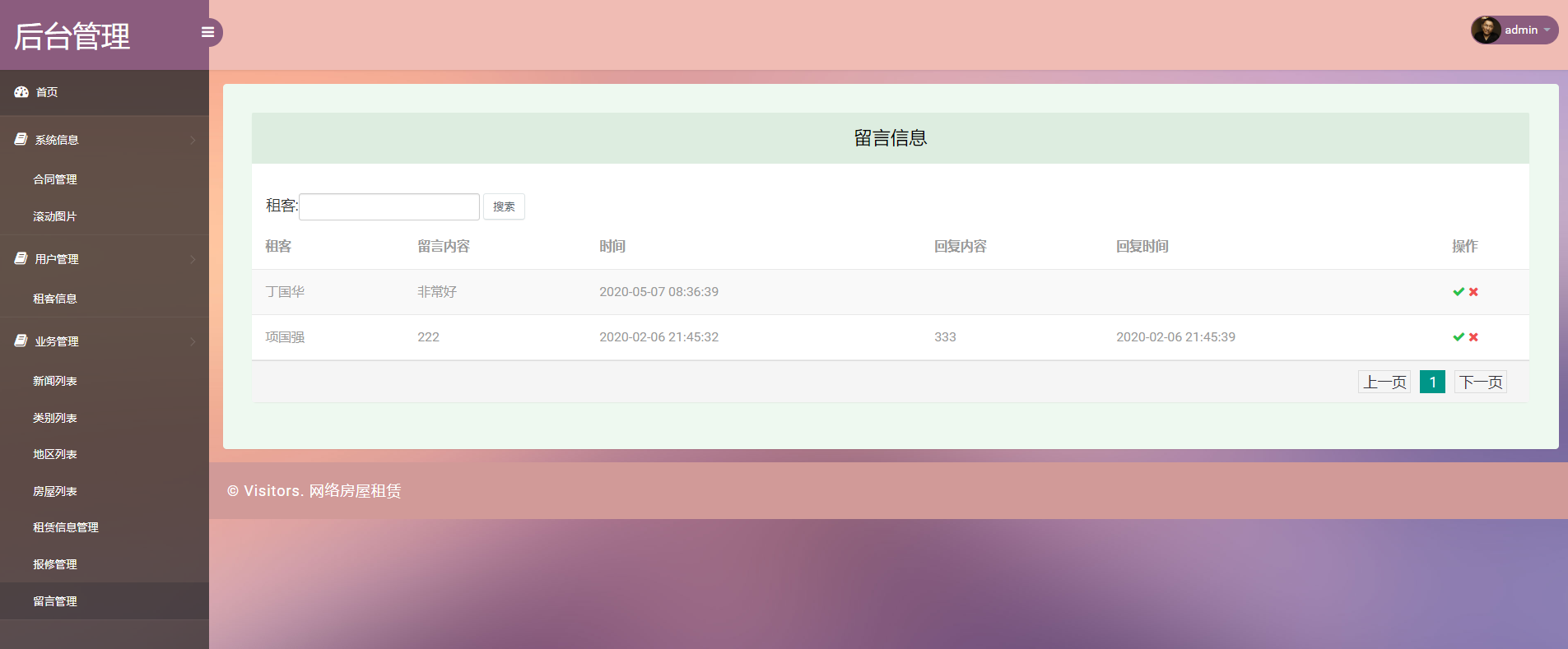Screen dimensions: 1568x649
Task: Click tenant name 项国强
Action: 285,337
